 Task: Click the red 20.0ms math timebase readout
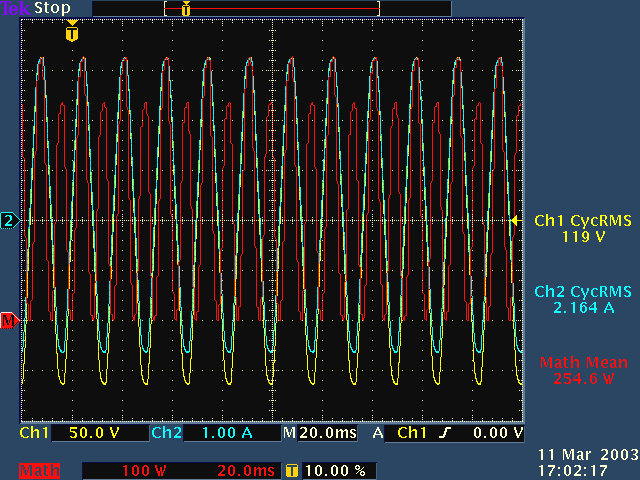pyautogui.click(x=246, y=471)
